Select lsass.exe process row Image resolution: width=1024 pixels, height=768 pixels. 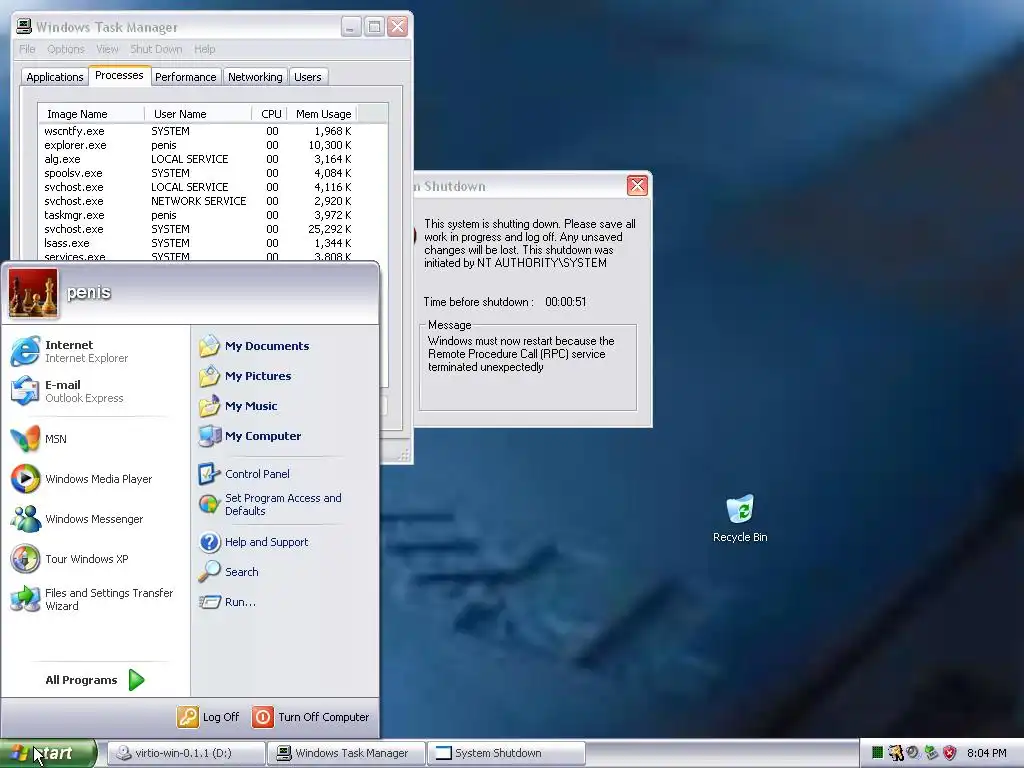[198, 243]
